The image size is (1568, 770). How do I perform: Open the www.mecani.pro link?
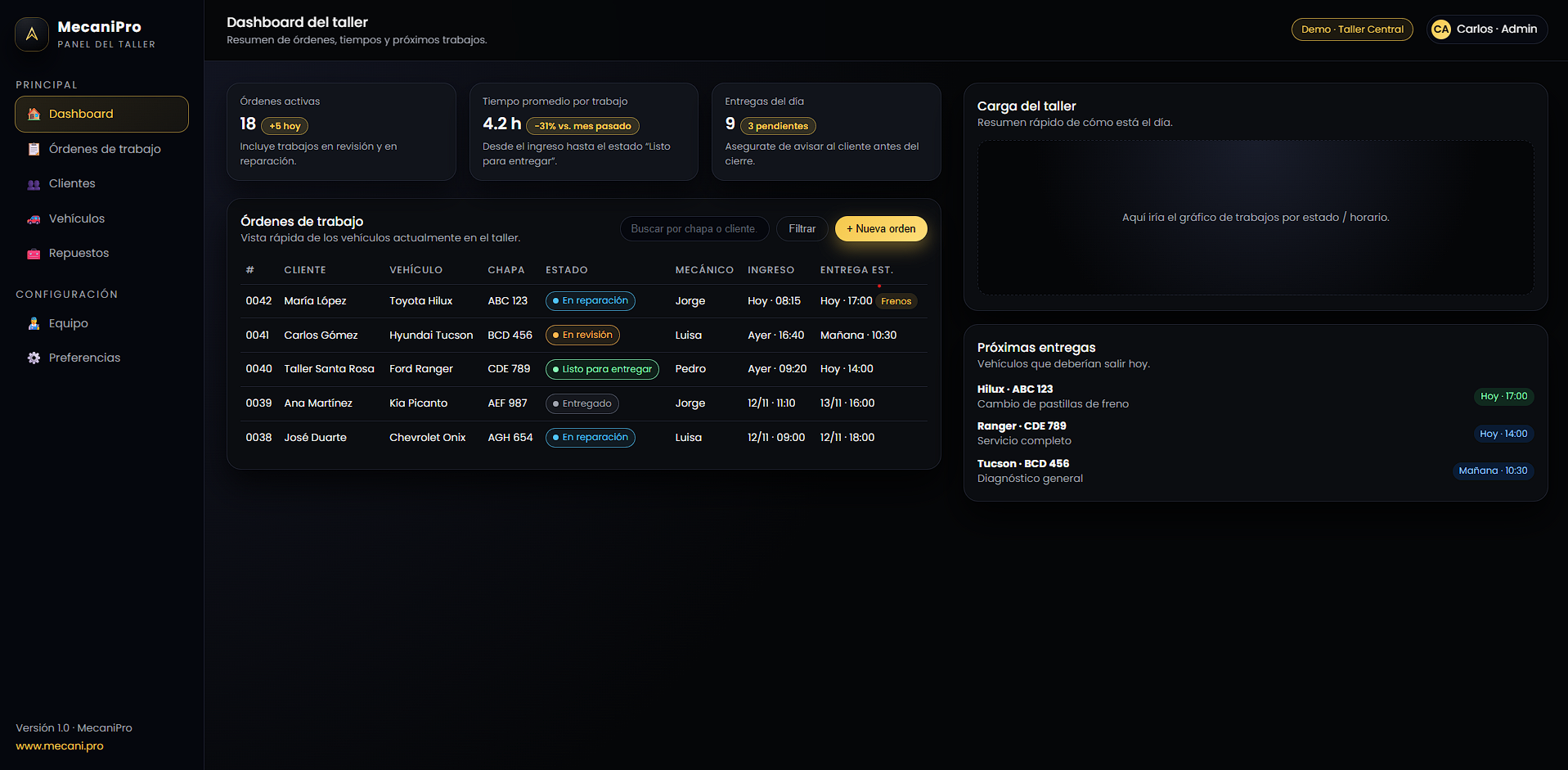coord(60,746)
